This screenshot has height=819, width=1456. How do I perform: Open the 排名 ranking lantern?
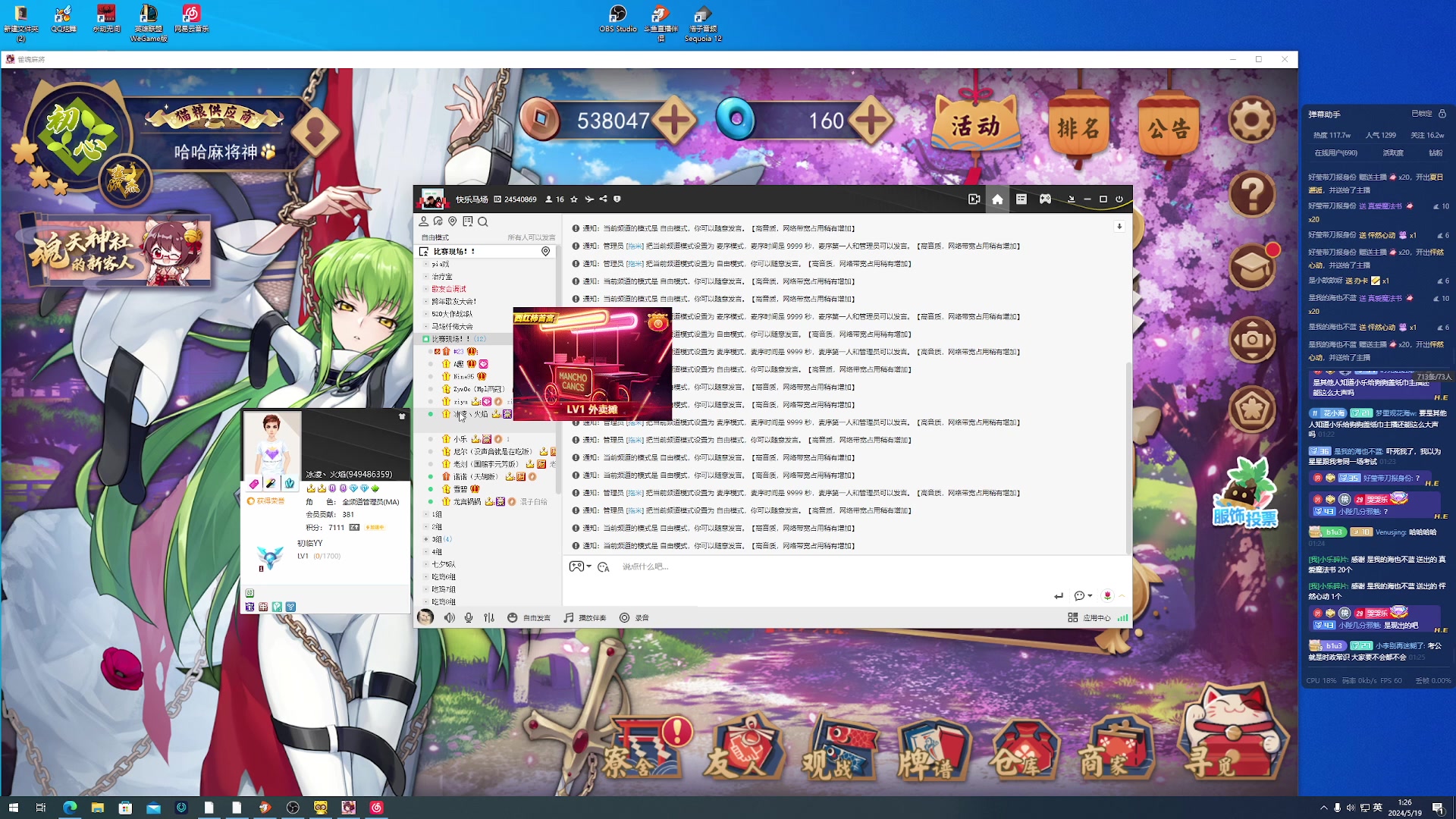pos(1078,127)
